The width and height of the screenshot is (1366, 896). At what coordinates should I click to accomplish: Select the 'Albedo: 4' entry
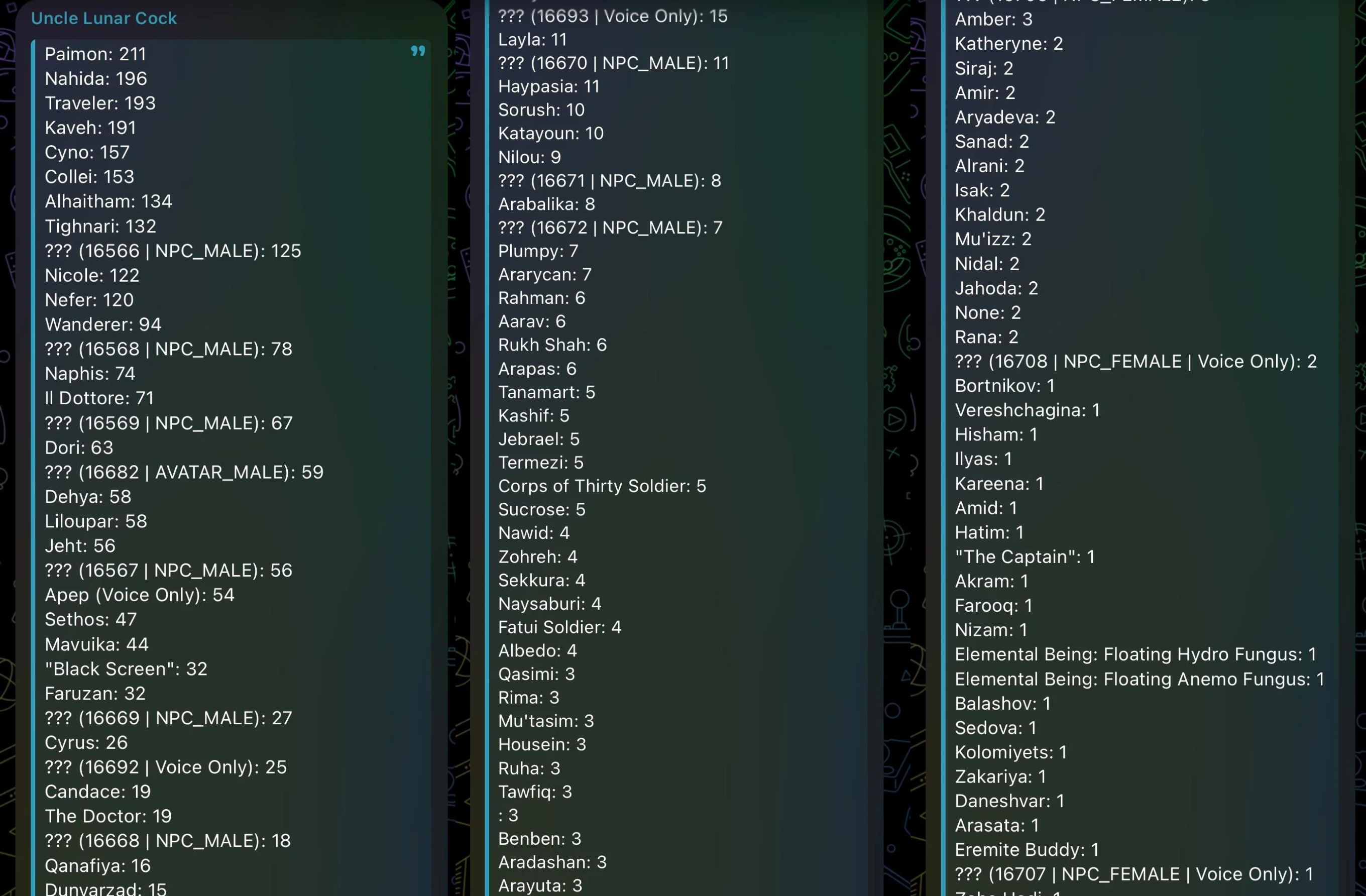click(x=537, y=650)
